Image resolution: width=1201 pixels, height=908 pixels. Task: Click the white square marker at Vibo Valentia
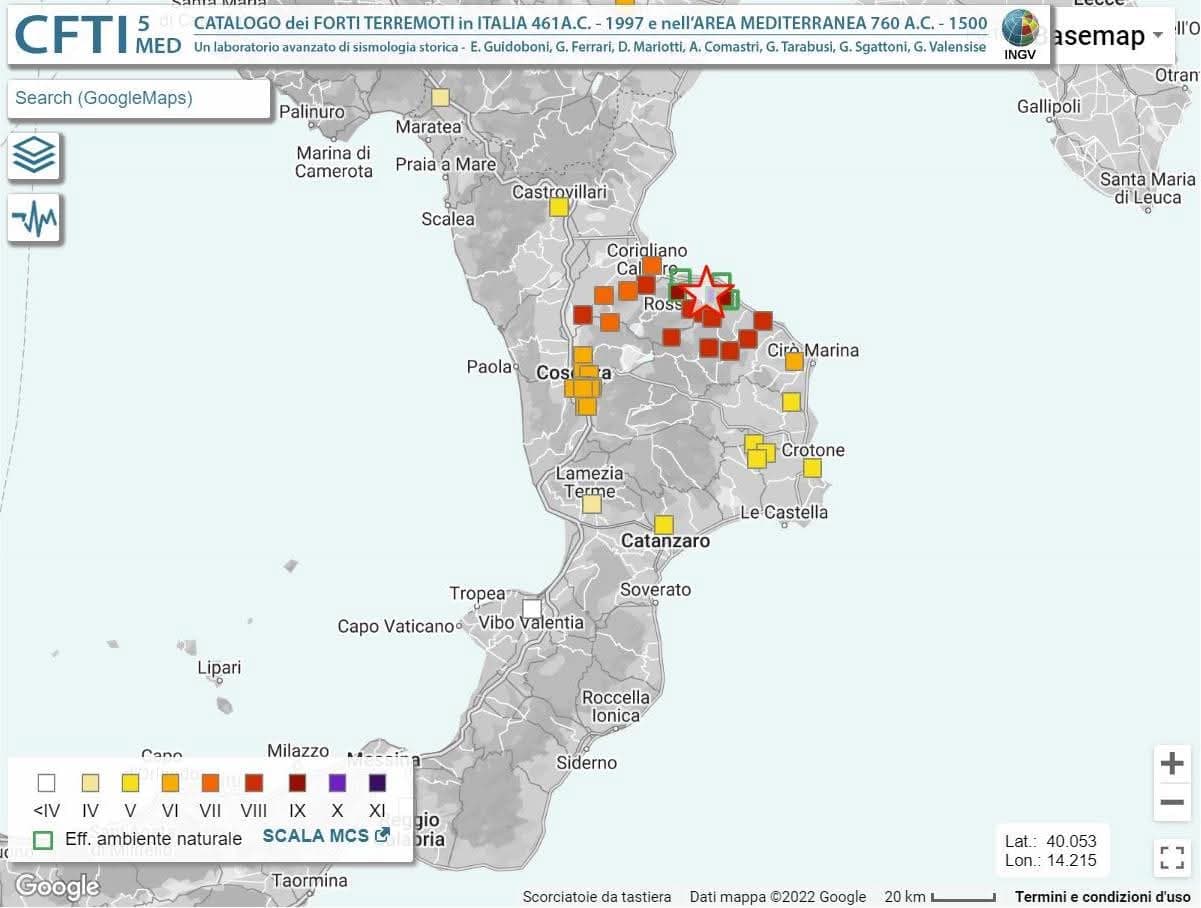(532, 609)
